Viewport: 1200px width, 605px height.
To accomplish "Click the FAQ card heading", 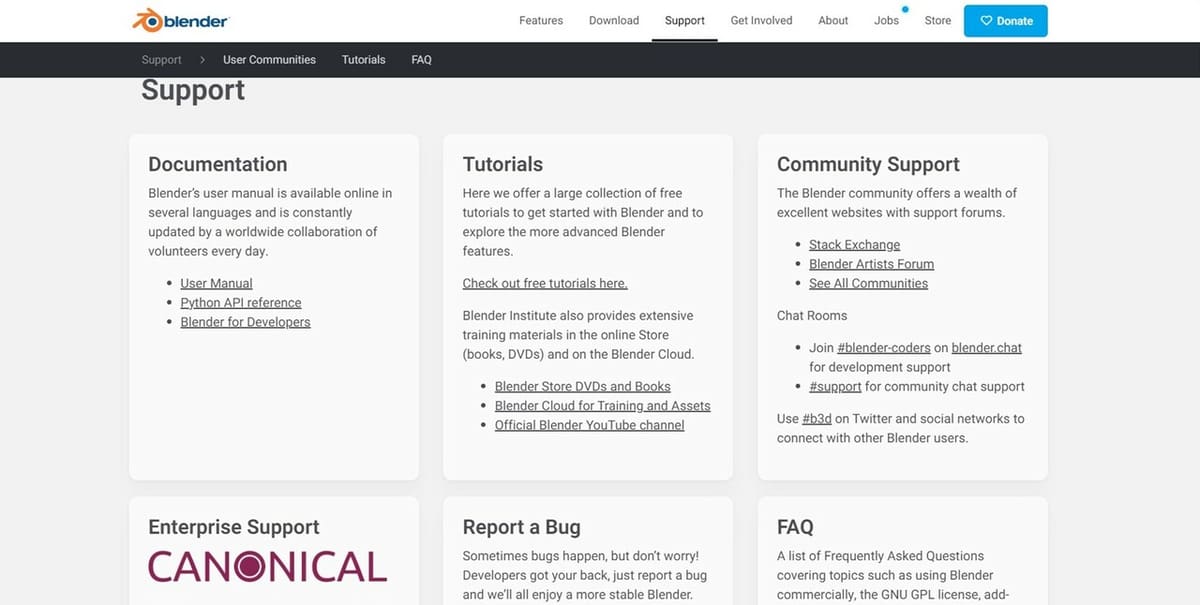I will [795, 527].
